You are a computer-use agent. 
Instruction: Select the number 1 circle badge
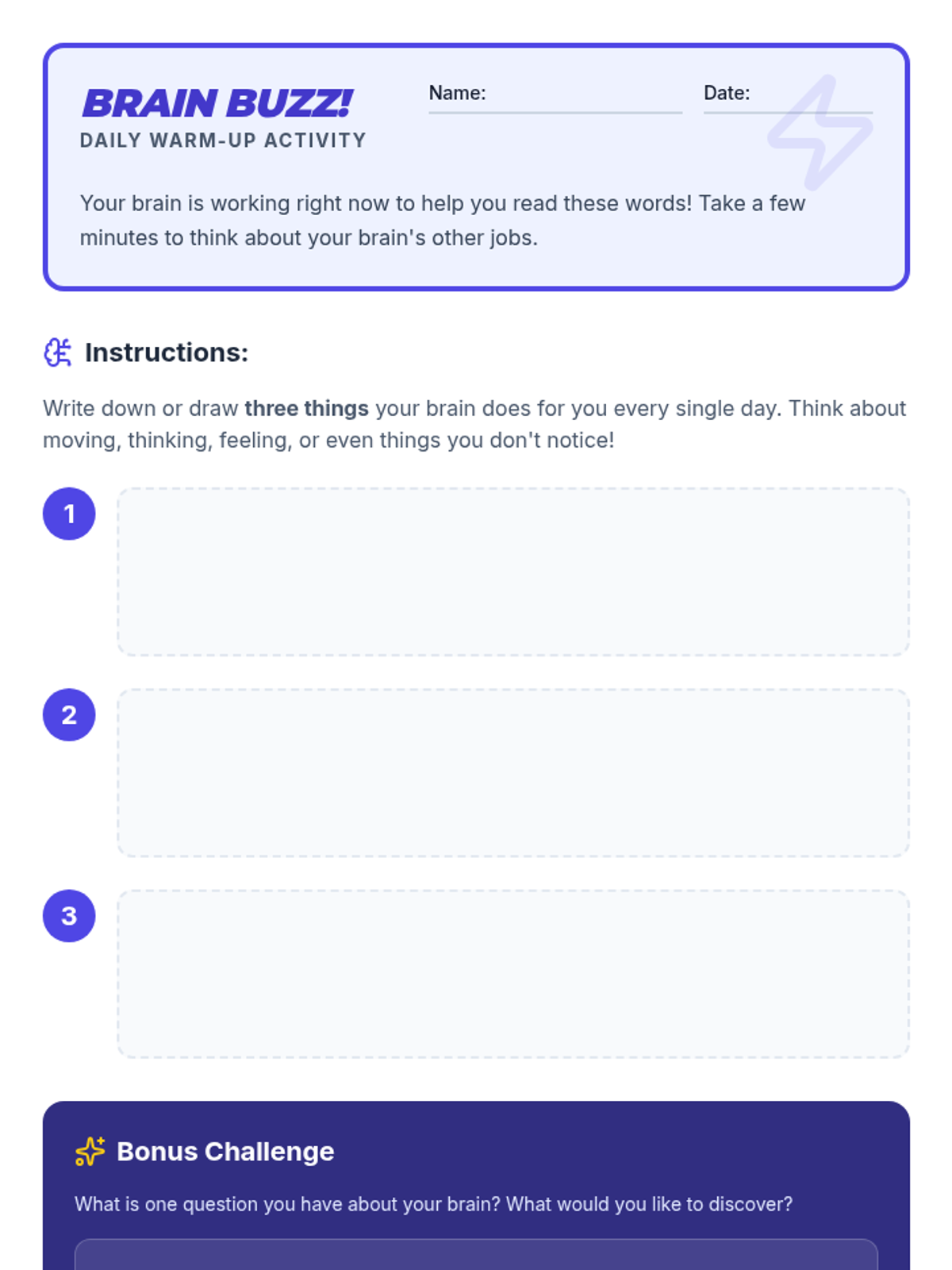point(69,514)
